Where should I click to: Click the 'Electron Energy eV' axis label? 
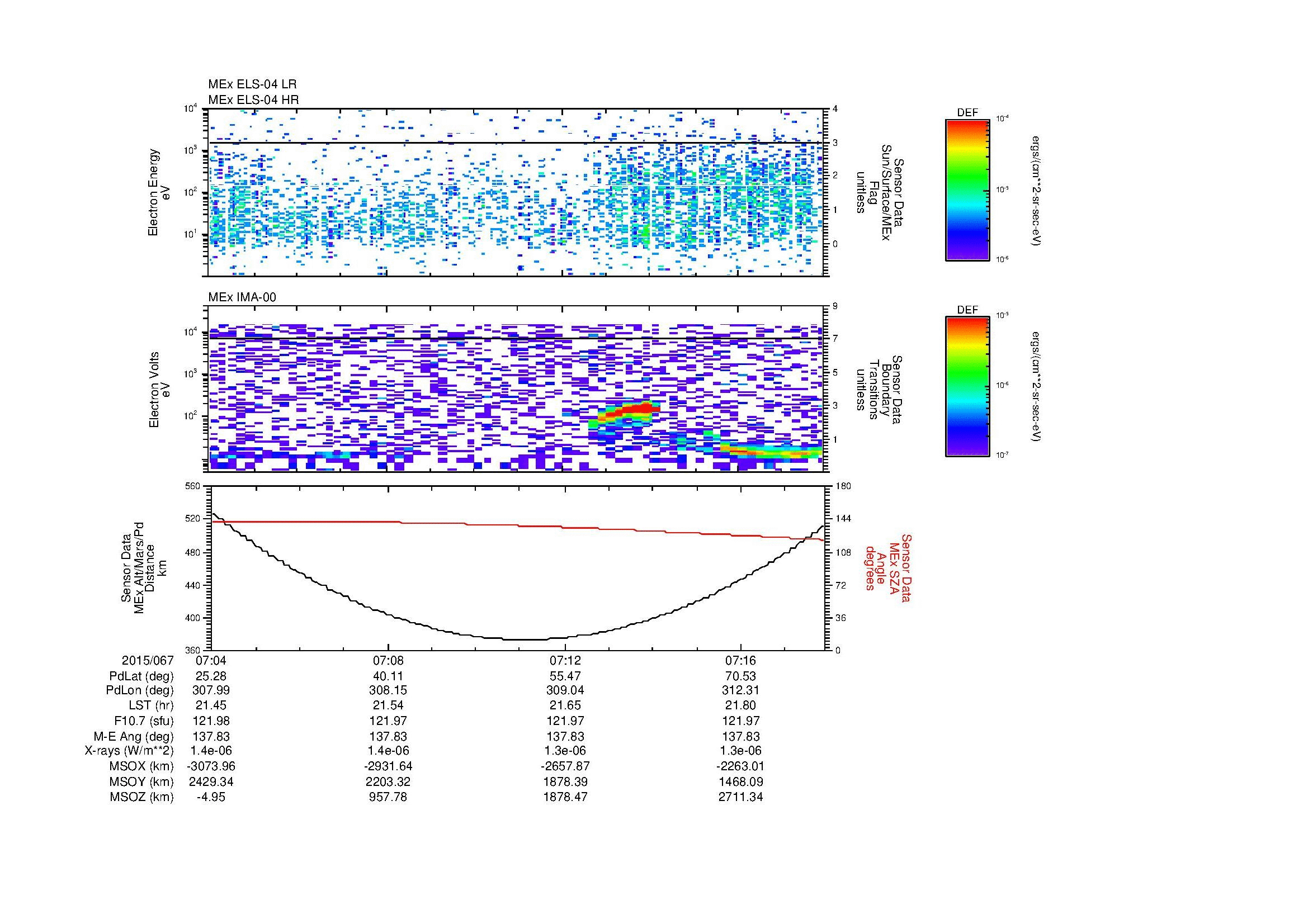159,192
